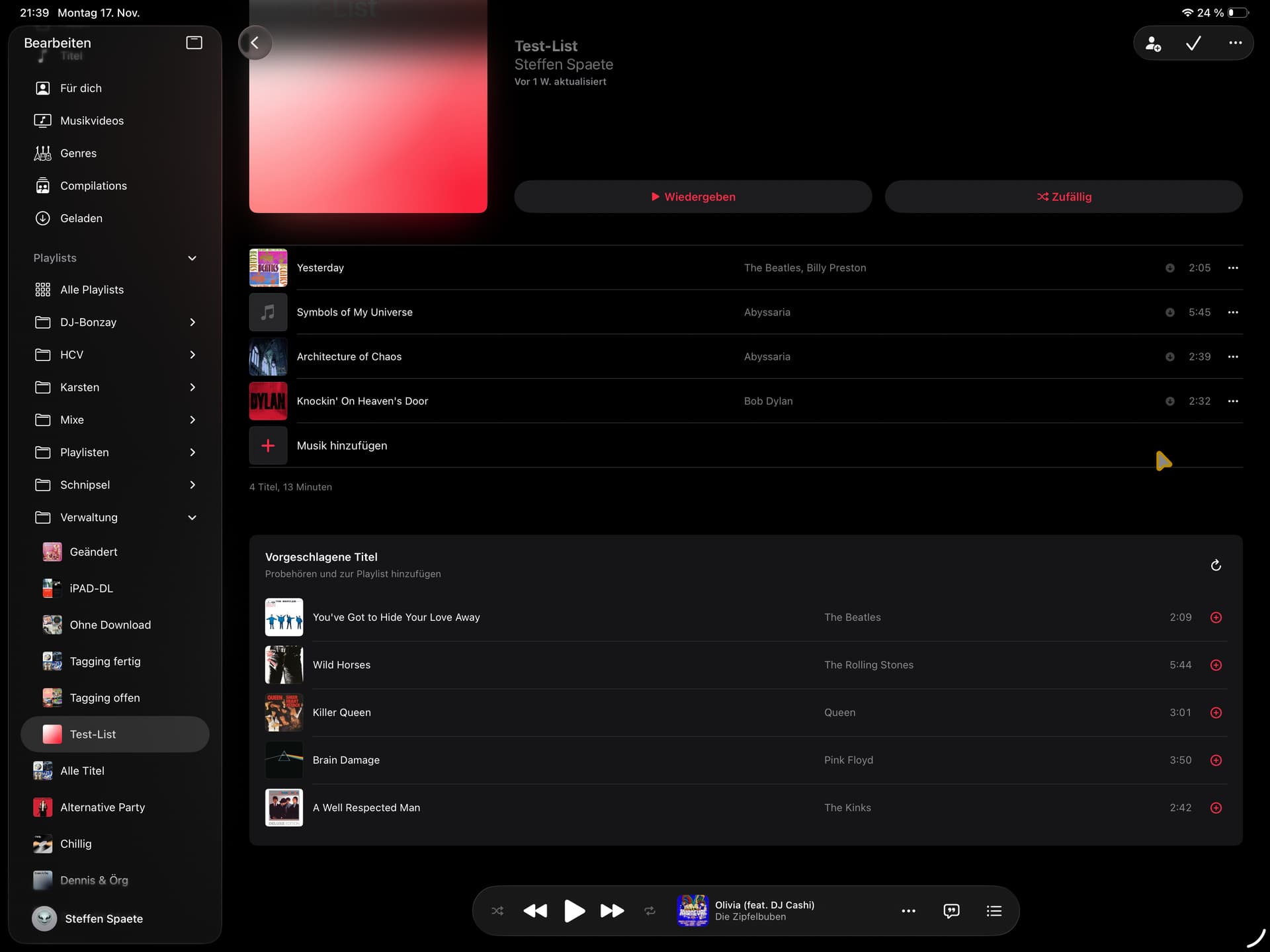Open more options for Yesterday
This screenshot has width=1270, height=952.
coord(1232,268)
